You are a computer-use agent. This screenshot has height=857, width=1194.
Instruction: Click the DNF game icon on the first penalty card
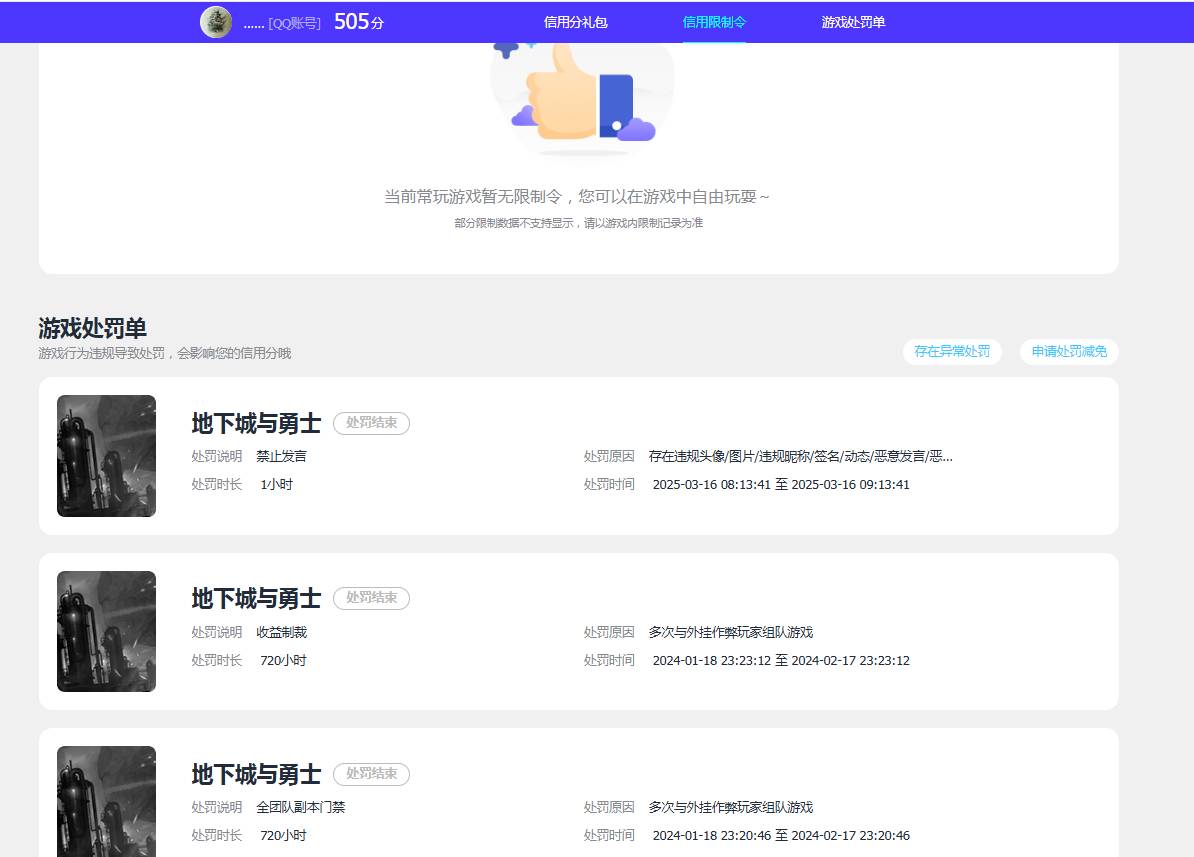[106, 456]
